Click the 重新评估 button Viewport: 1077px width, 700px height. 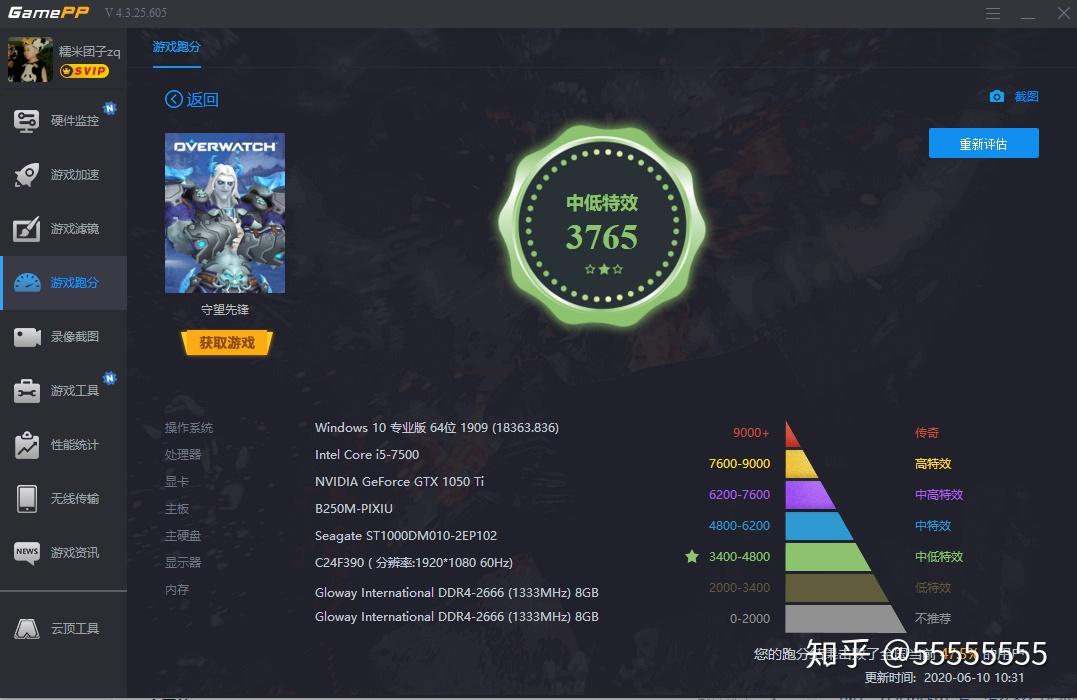(x=984, y=143)
